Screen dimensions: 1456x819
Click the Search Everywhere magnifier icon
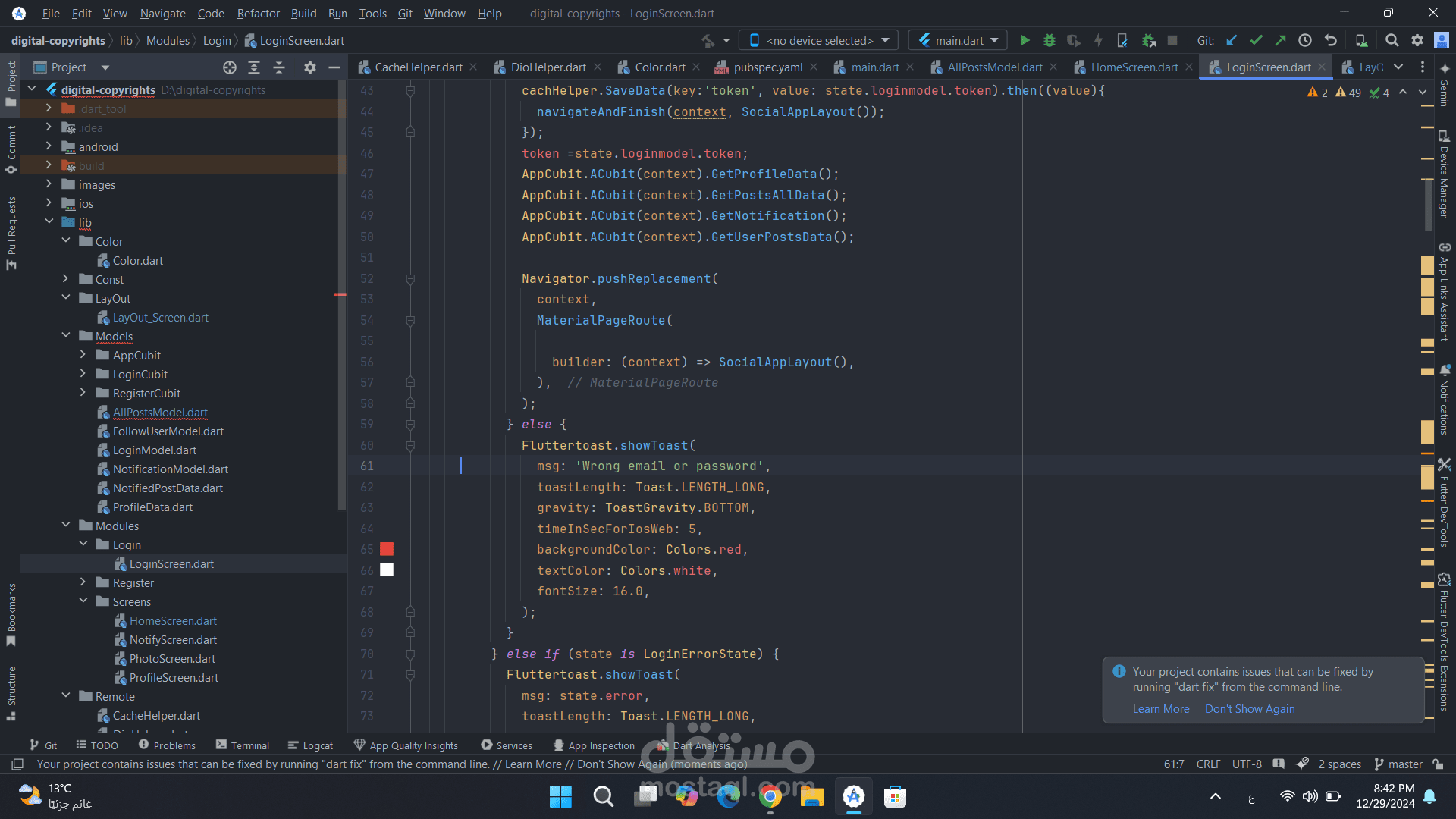1392,41
